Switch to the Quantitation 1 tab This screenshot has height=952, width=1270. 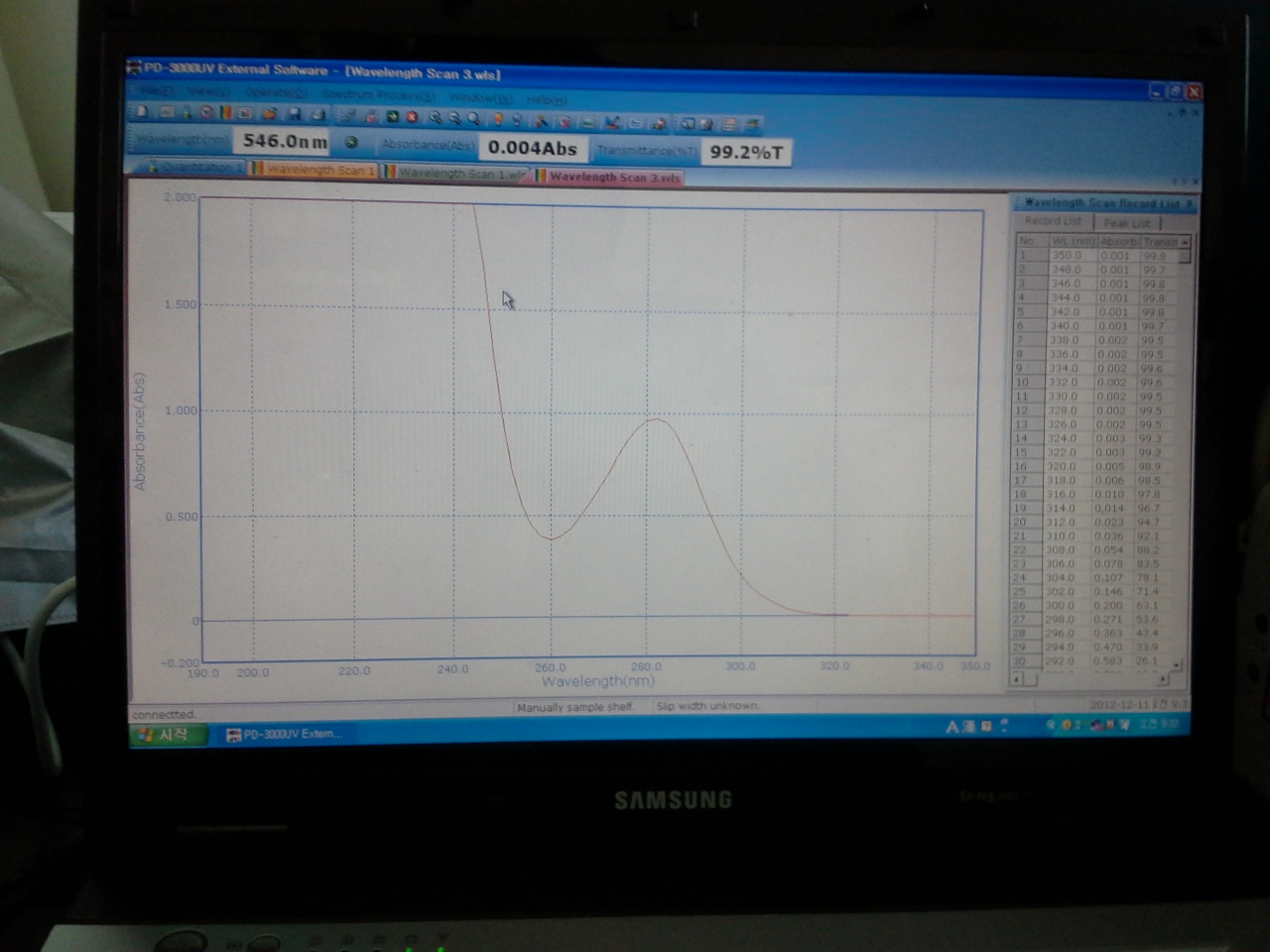[195, 168]
